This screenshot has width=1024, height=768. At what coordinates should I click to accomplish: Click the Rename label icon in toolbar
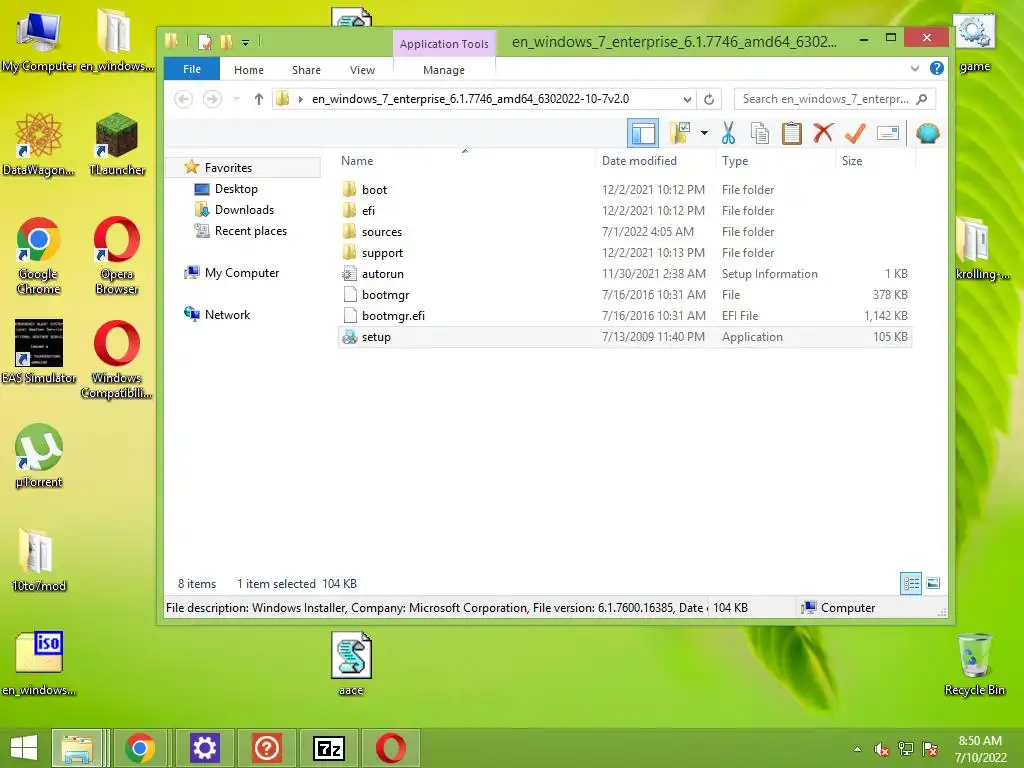(888, 133)
